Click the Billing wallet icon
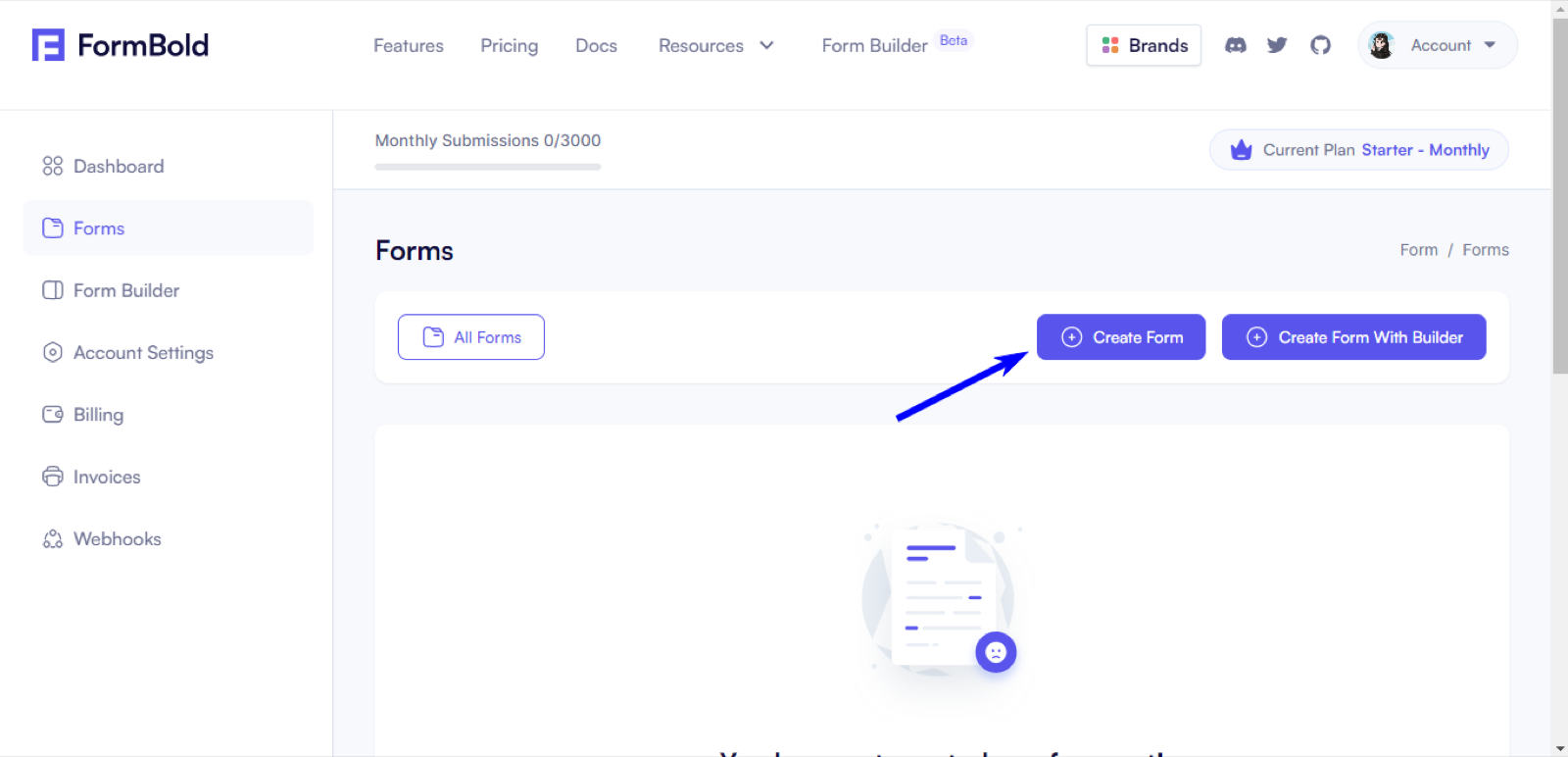This screenshot has height=757, width=1568. pos(53,415)
